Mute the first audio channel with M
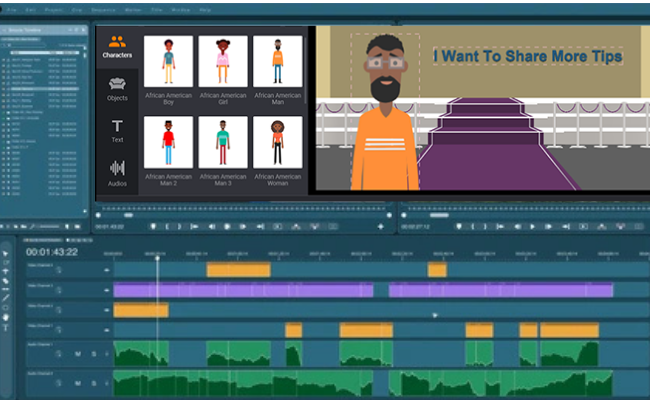650x400 pixels. tap(78, 353)
